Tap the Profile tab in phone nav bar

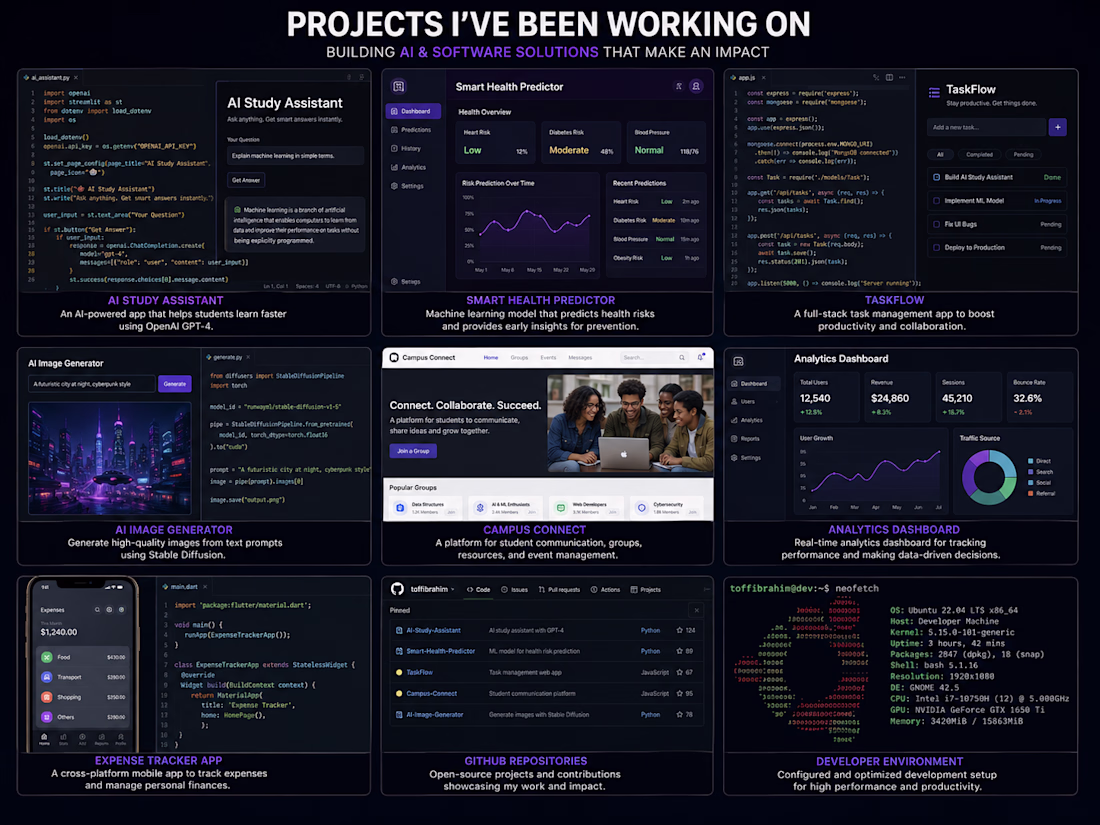121,739
